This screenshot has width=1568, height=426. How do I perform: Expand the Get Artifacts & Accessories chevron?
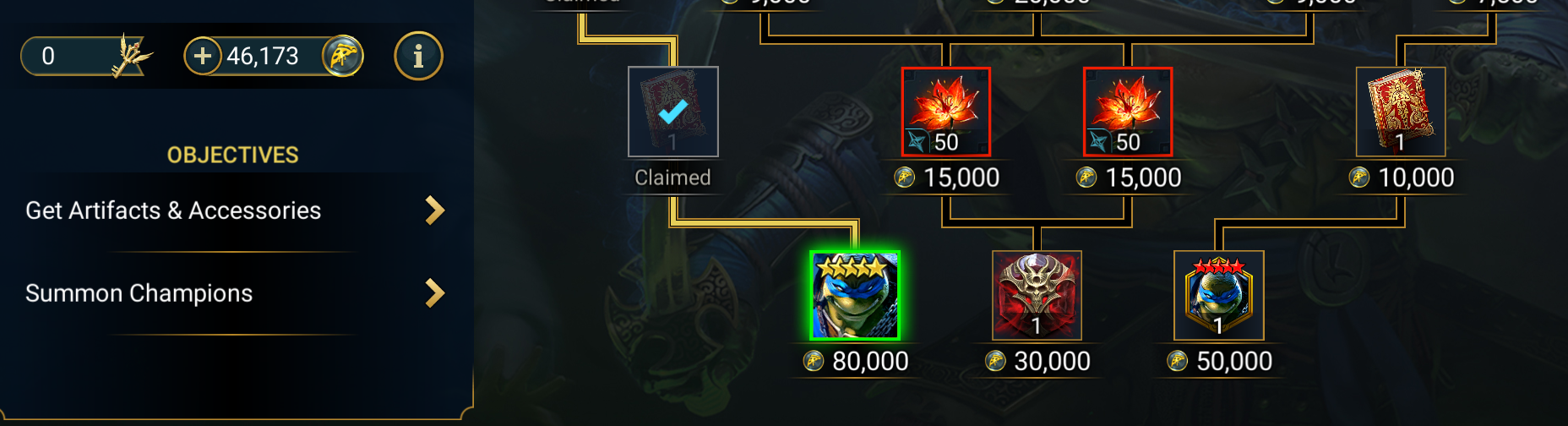pos(434,210)
